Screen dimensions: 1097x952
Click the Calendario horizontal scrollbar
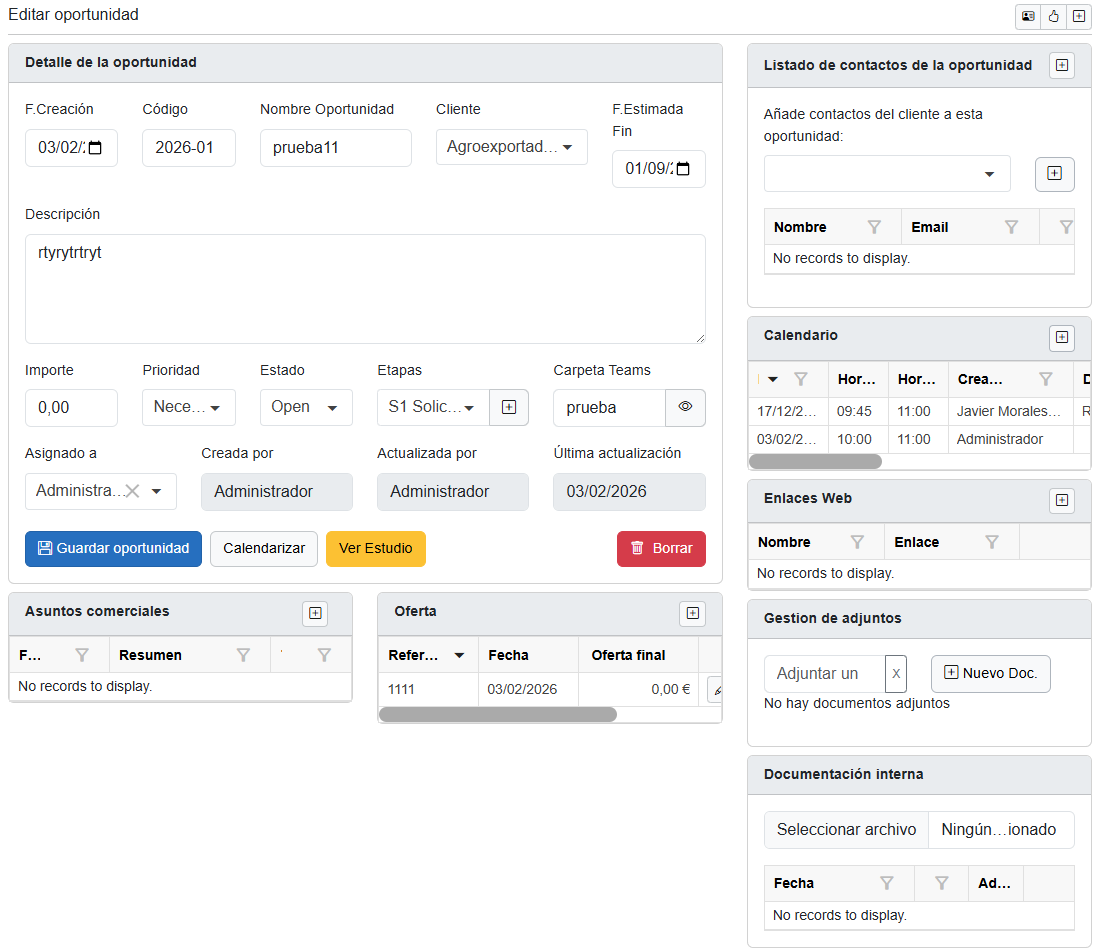pos(815,462)
